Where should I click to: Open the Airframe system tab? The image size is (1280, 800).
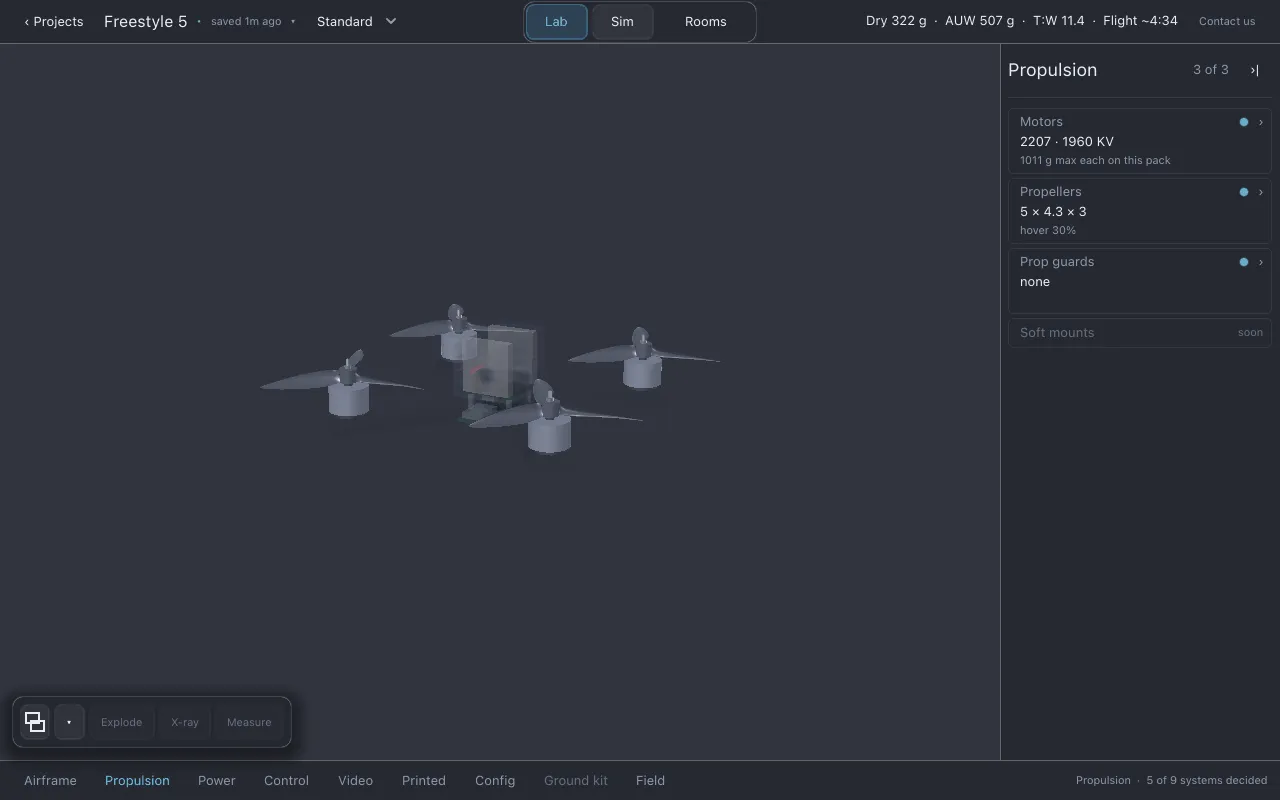tap(50, 780)
